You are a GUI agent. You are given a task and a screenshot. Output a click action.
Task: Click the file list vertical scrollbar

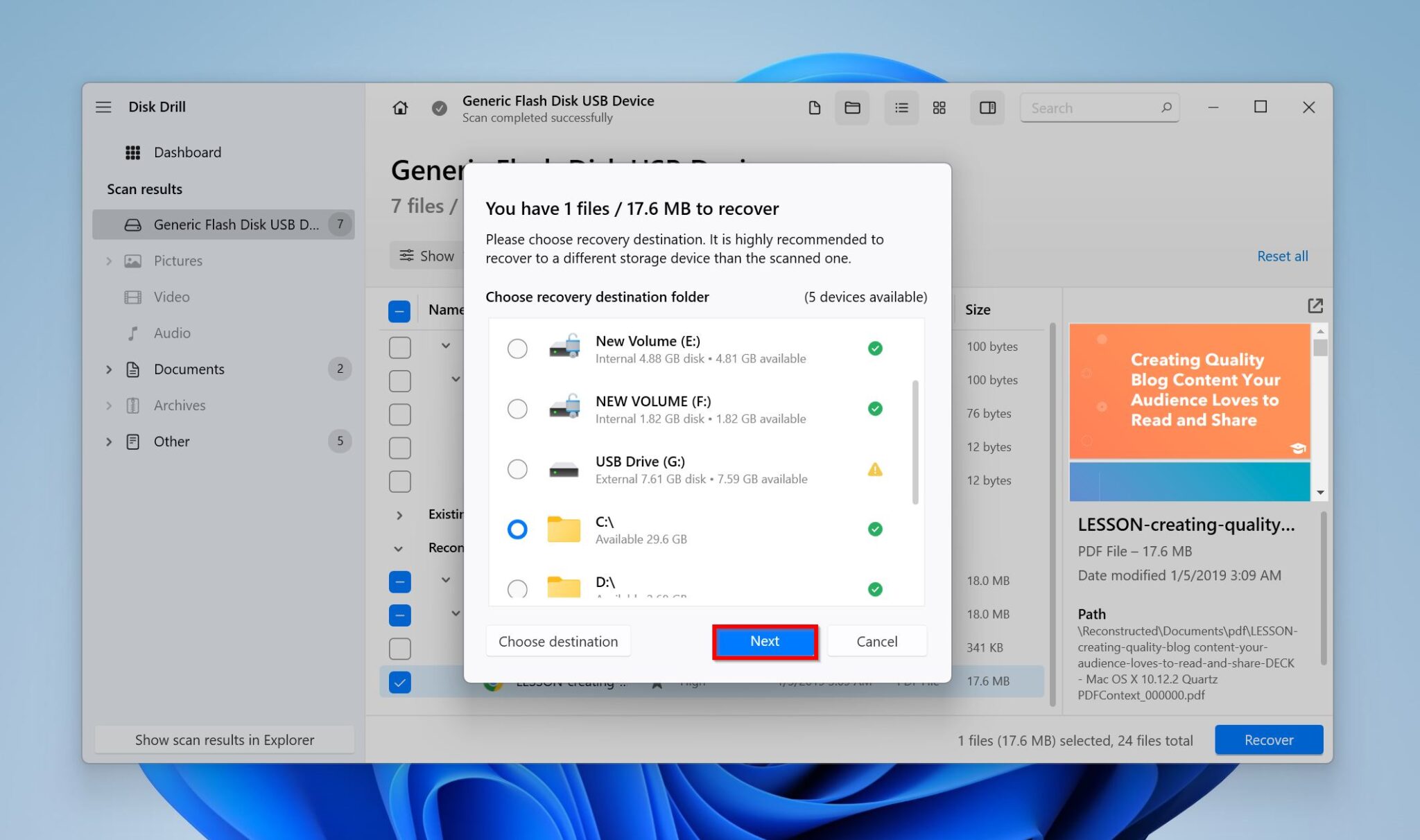1052,514
